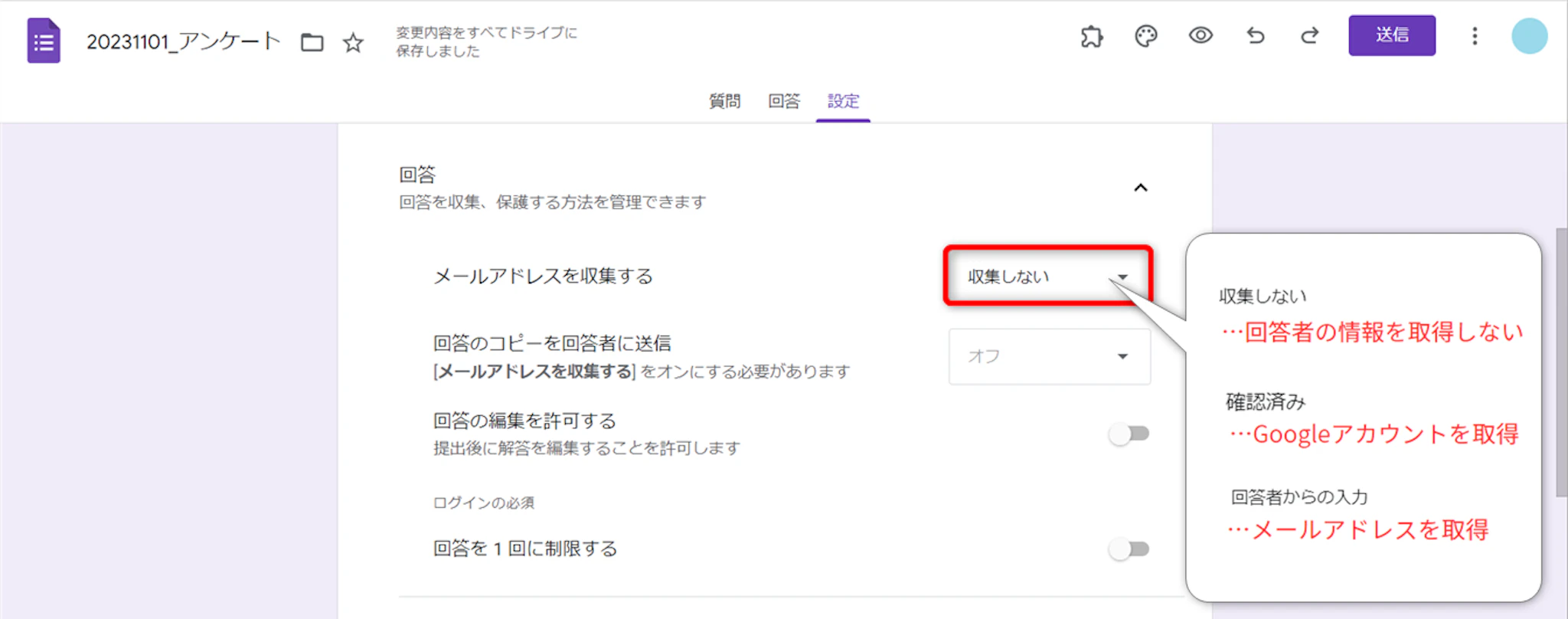Click the form title 20231101_アンケート

(184, 41)
